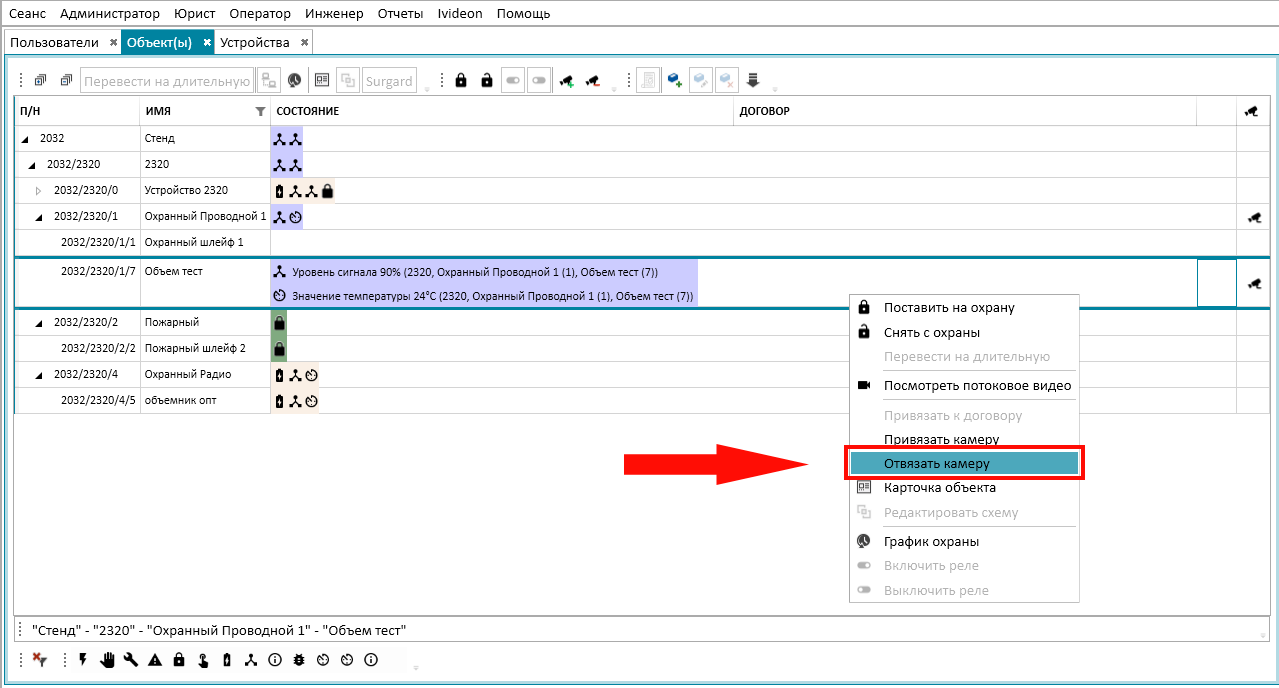Click the open padlock disarm icon in toolbar
Screen dimensions: 1279x688
[487, 81]
